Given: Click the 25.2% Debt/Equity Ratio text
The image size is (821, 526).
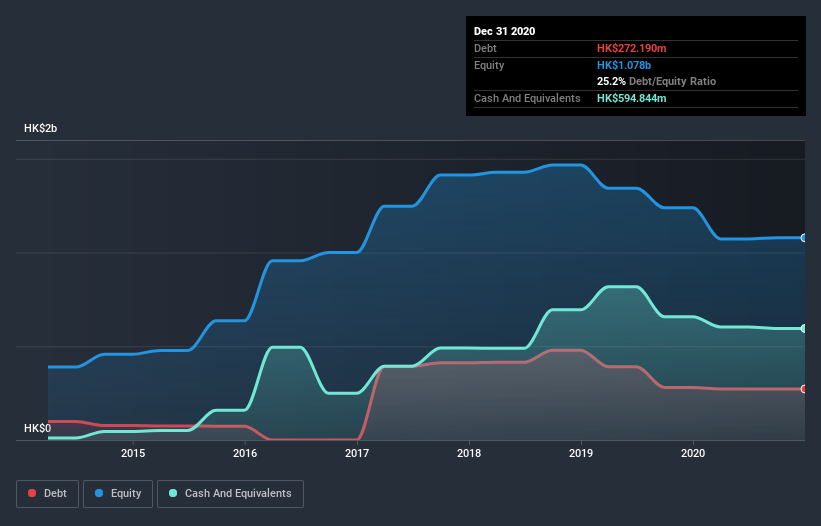Looking at the screenshot, I should click(657, 82).
